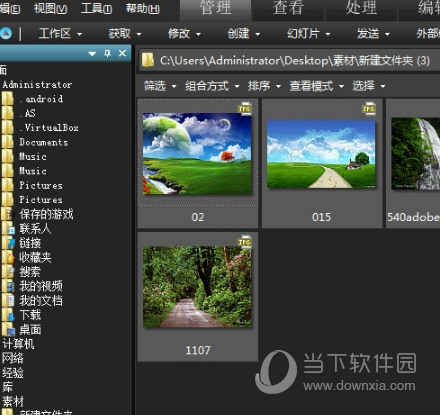Click the file name label 02
The height and width of the screenshot is (415, 440).
(x=198, y=217)
